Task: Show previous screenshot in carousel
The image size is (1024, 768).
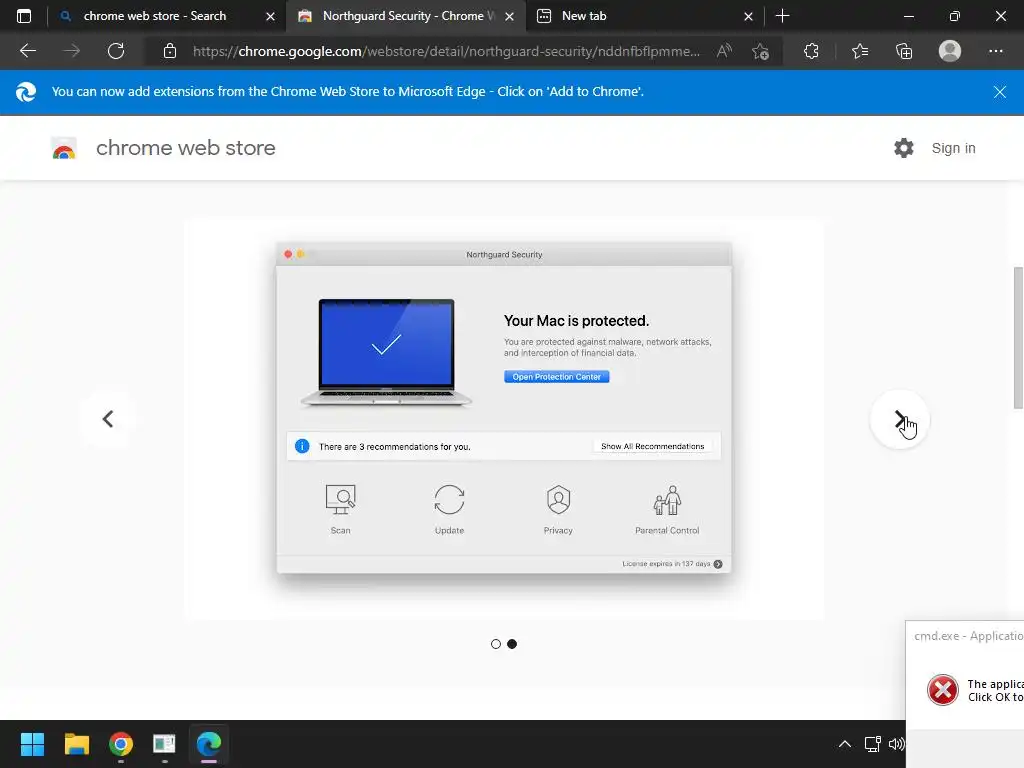Action: tap(108, 419)
